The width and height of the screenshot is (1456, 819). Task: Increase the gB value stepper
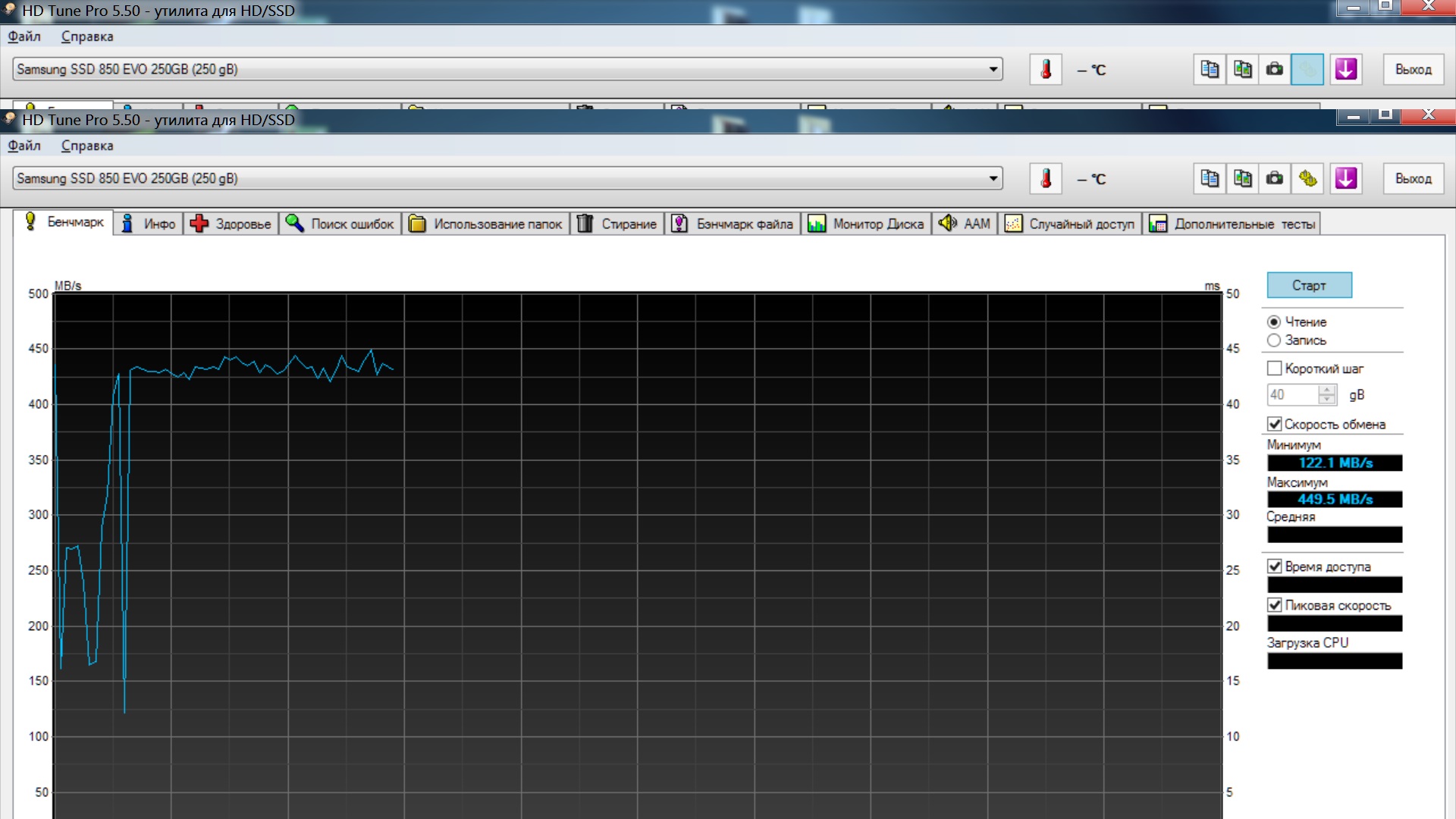1326,390
